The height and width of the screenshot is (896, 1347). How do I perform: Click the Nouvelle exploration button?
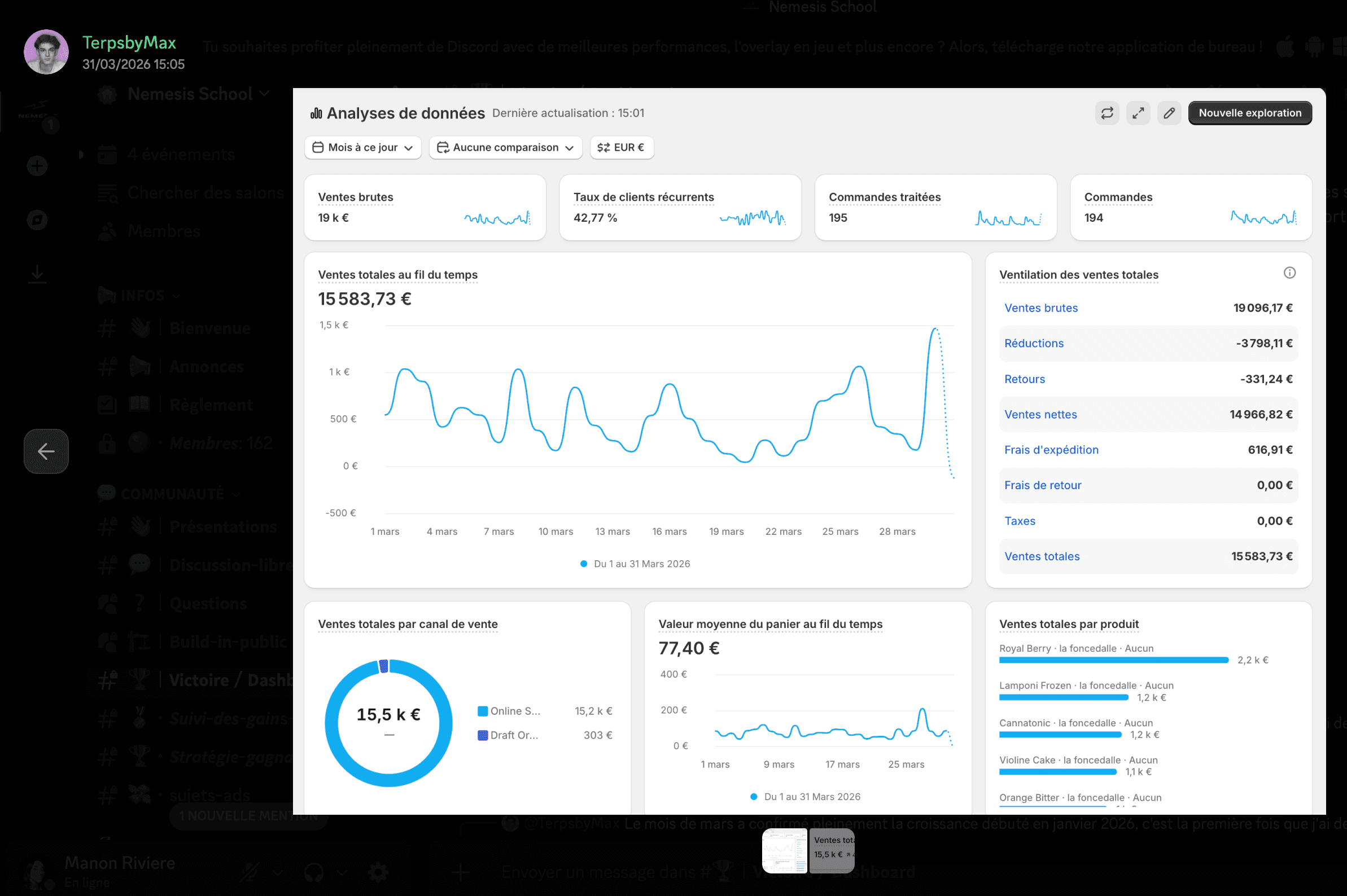point(1250,113)
